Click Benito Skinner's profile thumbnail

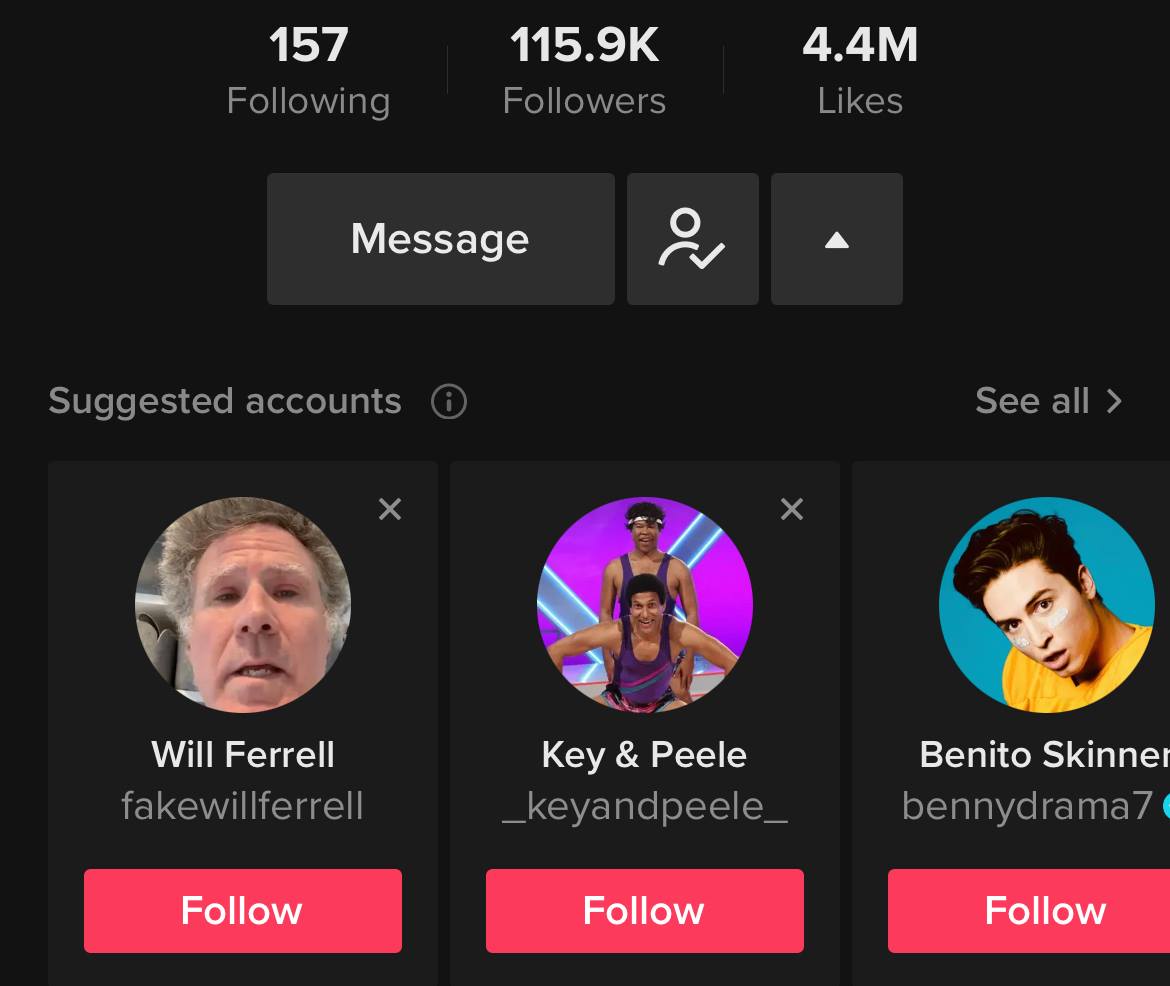point(1046,605)
